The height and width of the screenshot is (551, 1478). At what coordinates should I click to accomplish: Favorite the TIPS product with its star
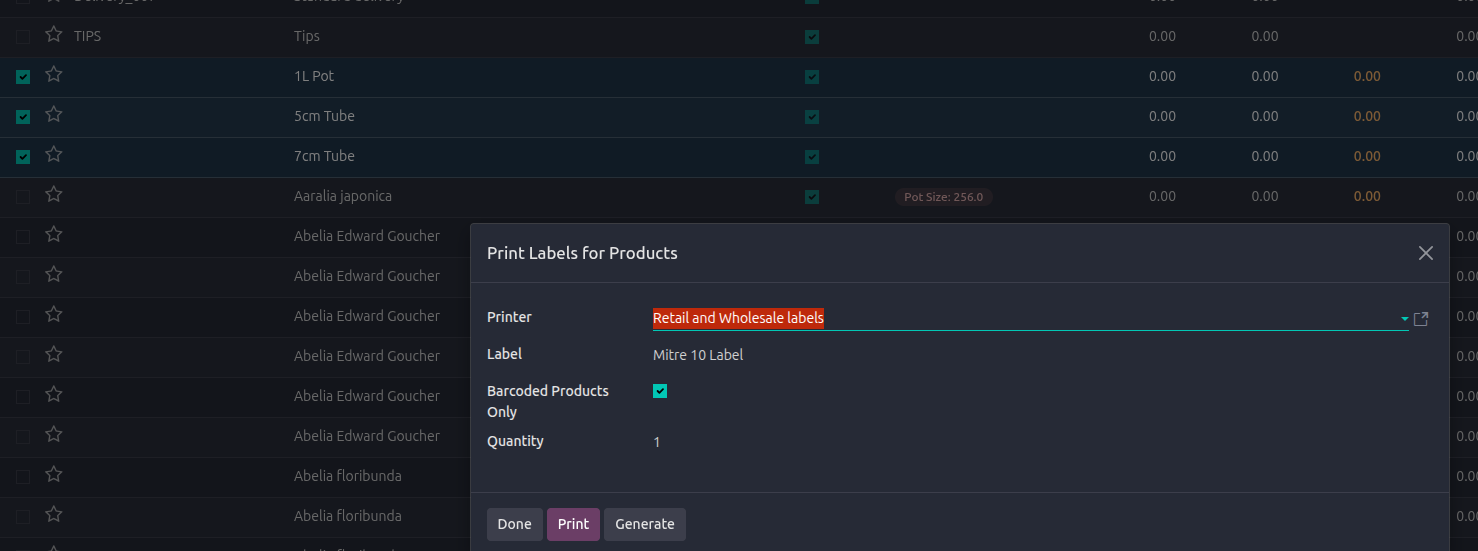coord(54,35)
